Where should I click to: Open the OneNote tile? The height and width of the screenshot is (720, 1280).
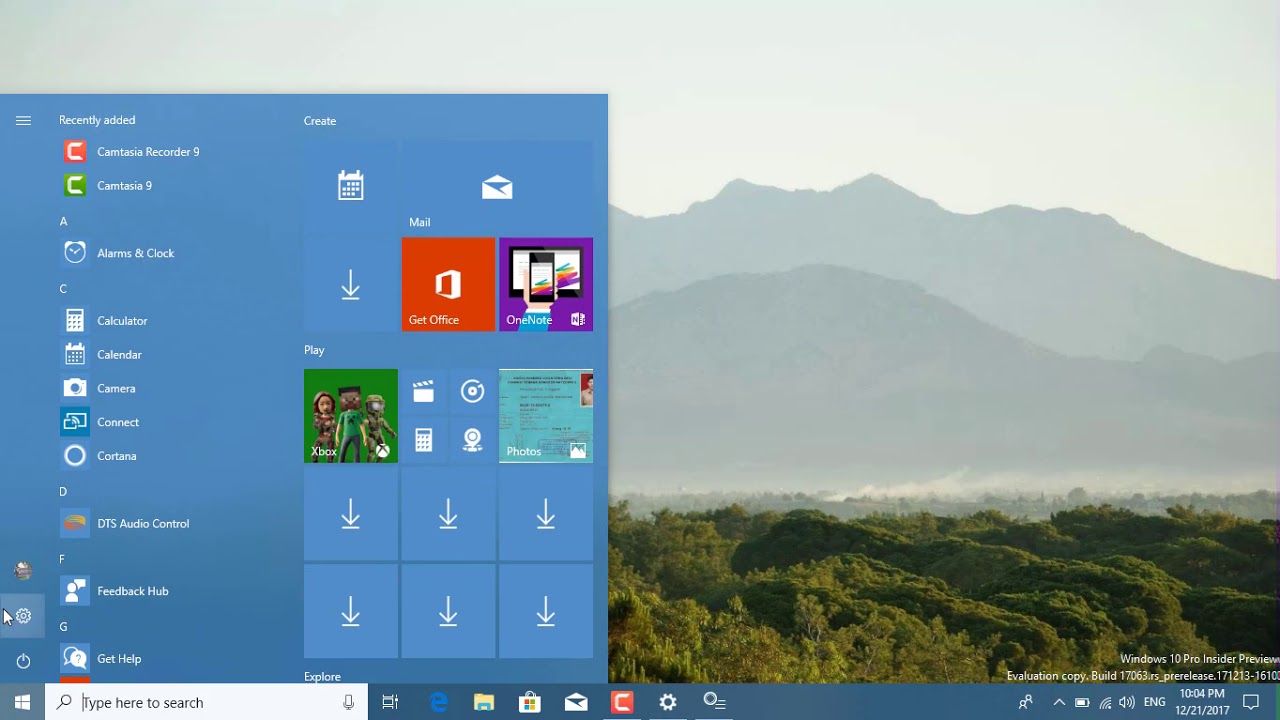pos(546,284)
